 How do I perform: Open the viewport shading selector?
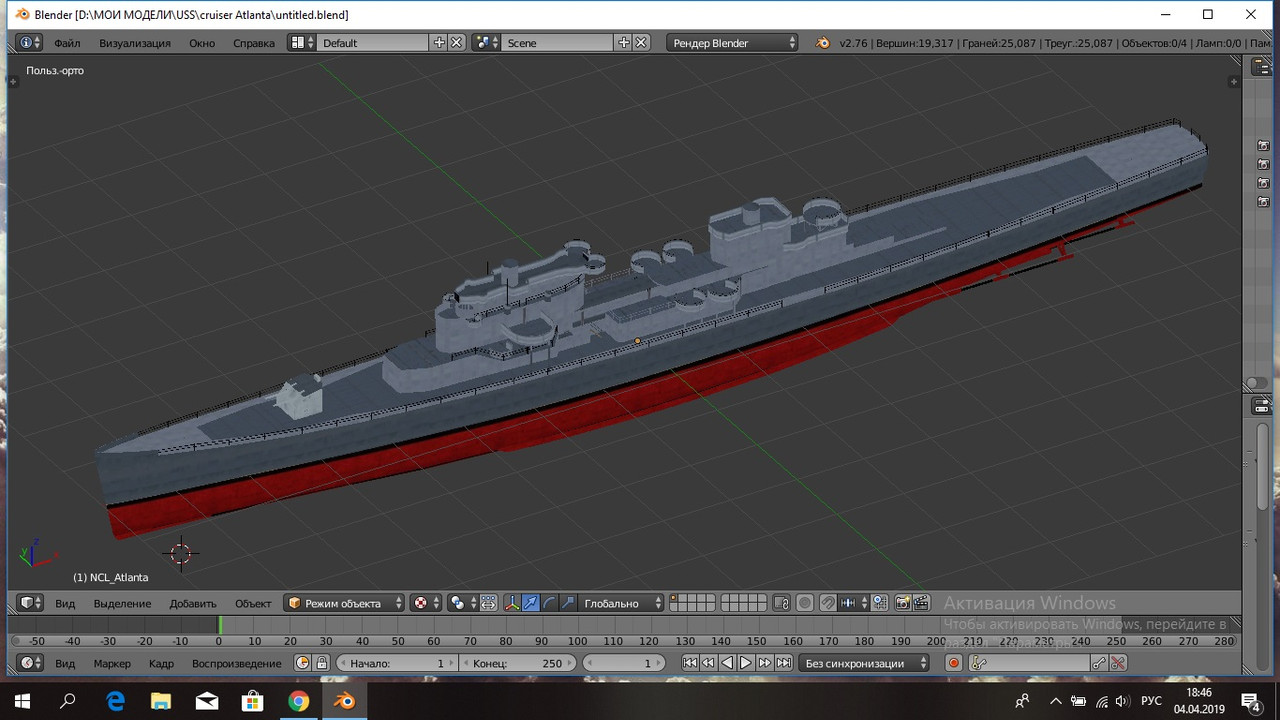point(425,603)
